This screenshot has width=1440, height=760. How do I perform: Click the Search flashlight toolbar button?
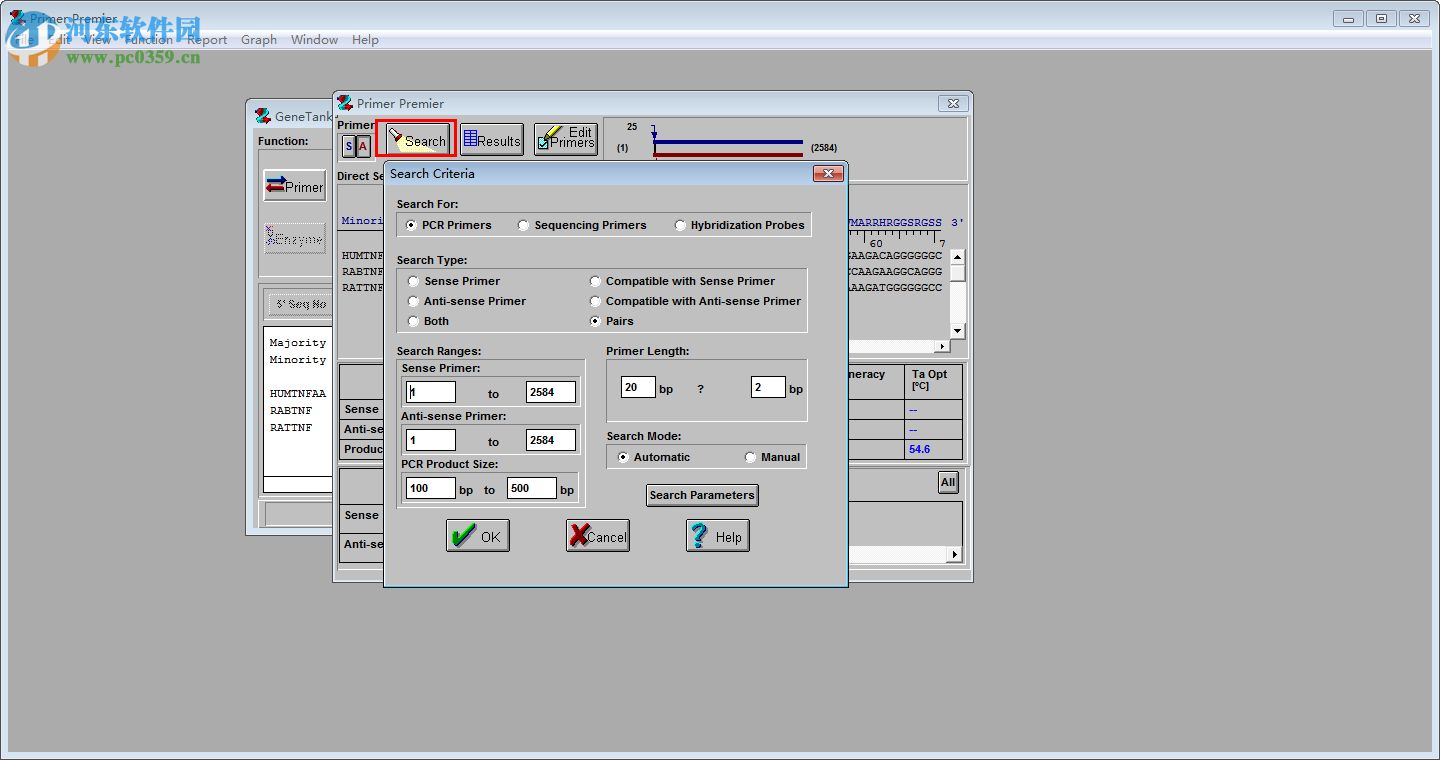(417, 140)
